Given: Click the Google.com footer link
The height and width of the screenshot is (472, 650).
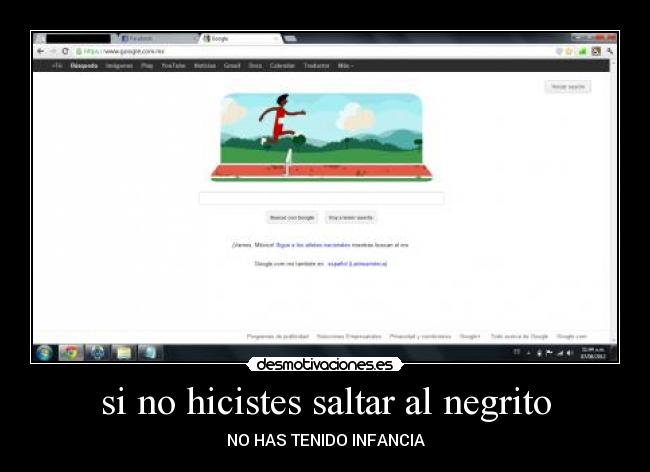Looking at the screenshot, I should pos(572,336).
